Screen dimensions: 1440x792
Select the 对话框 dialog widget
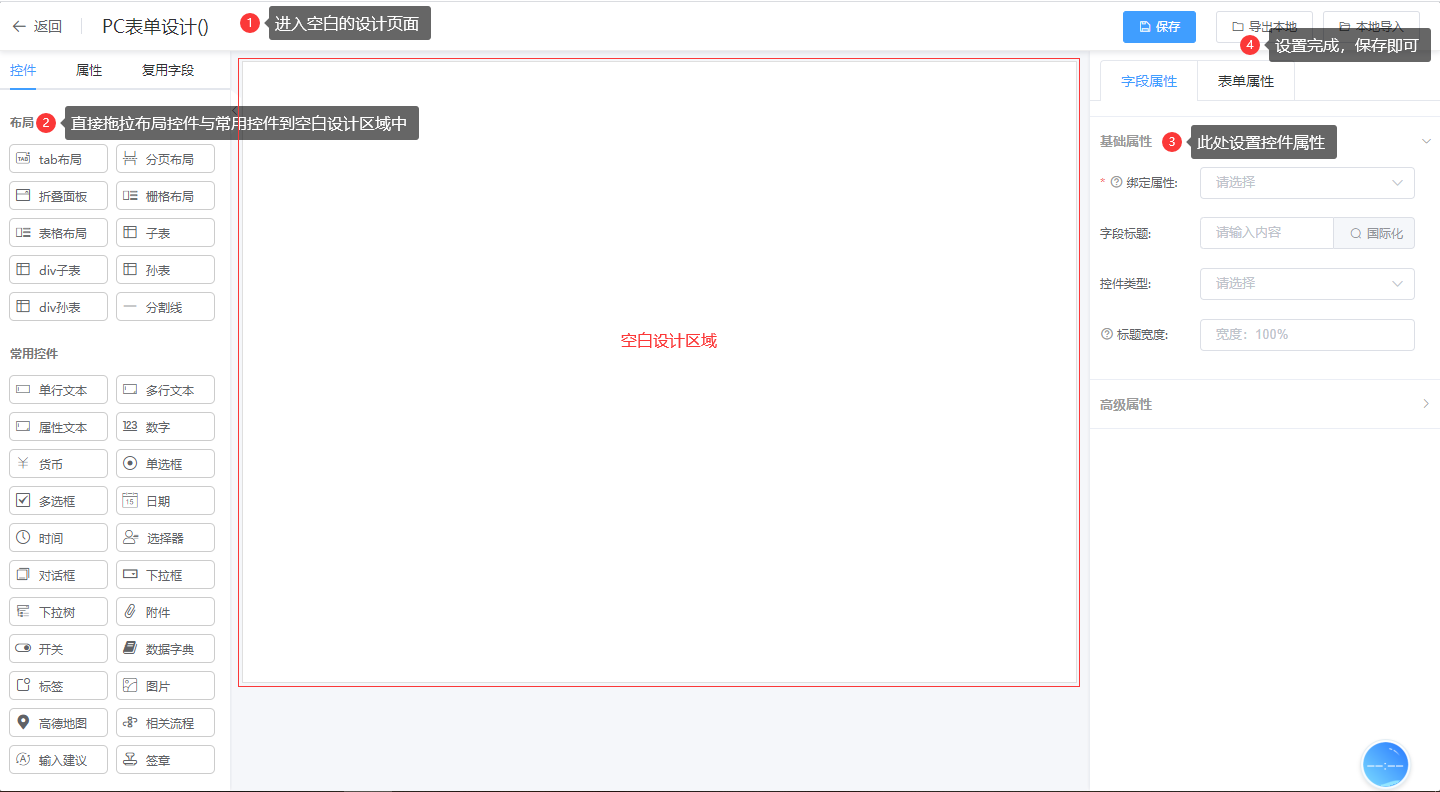pyautogui.click(x=58, y=575)
